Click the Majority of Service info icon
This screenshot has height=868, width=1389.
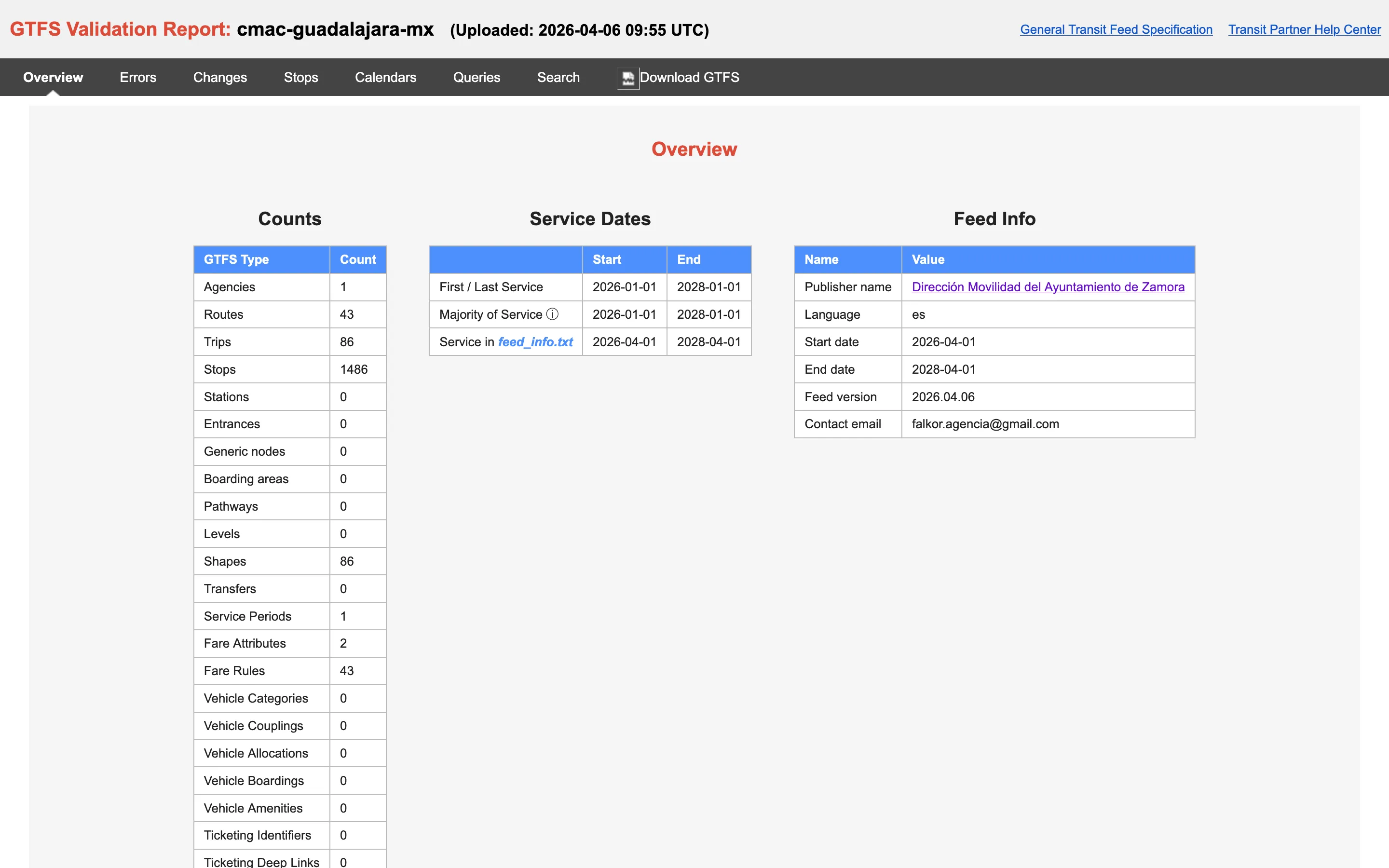click(552, 314)
